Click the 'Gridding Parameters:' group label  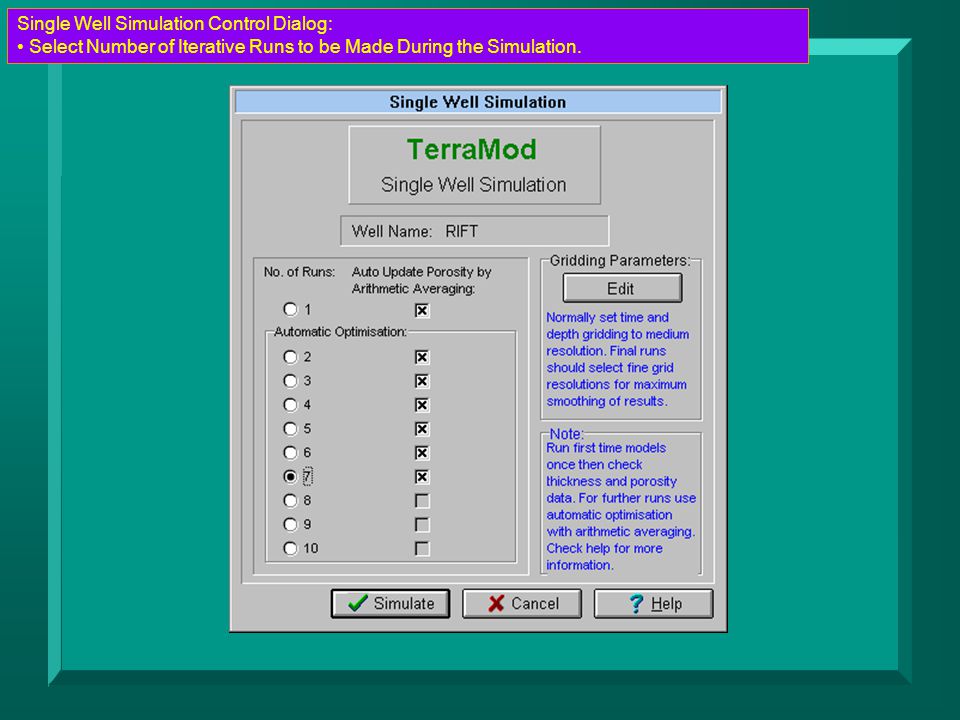[620, 261]
